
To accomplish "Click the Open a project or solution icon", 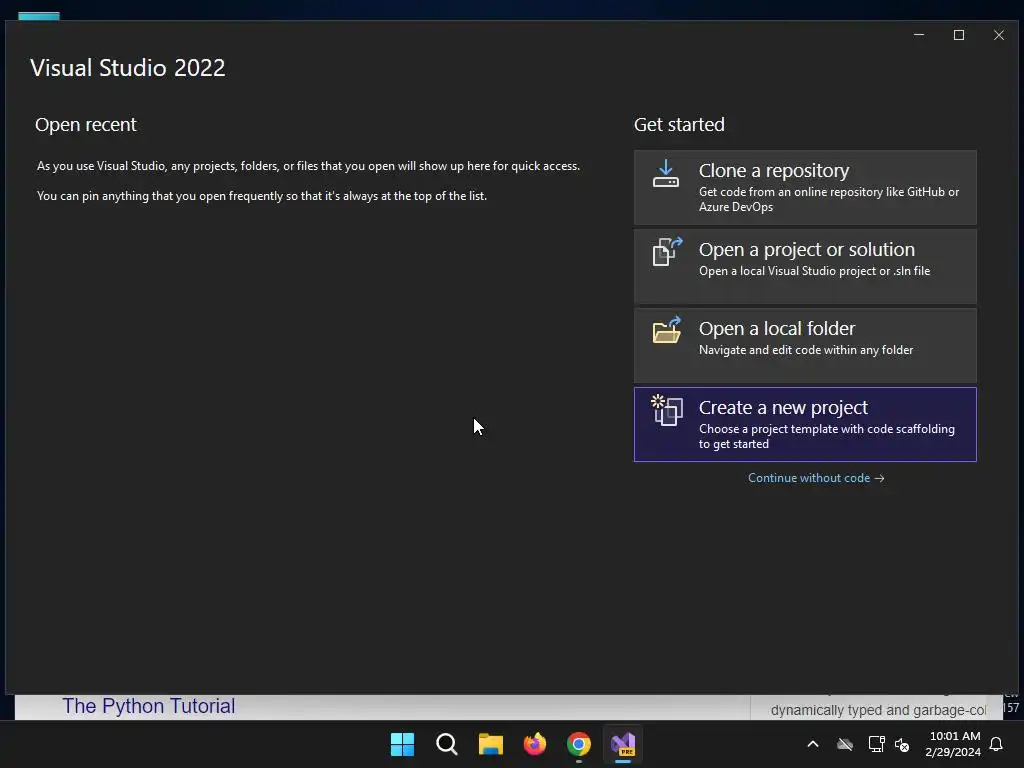I will coord(667,251).
